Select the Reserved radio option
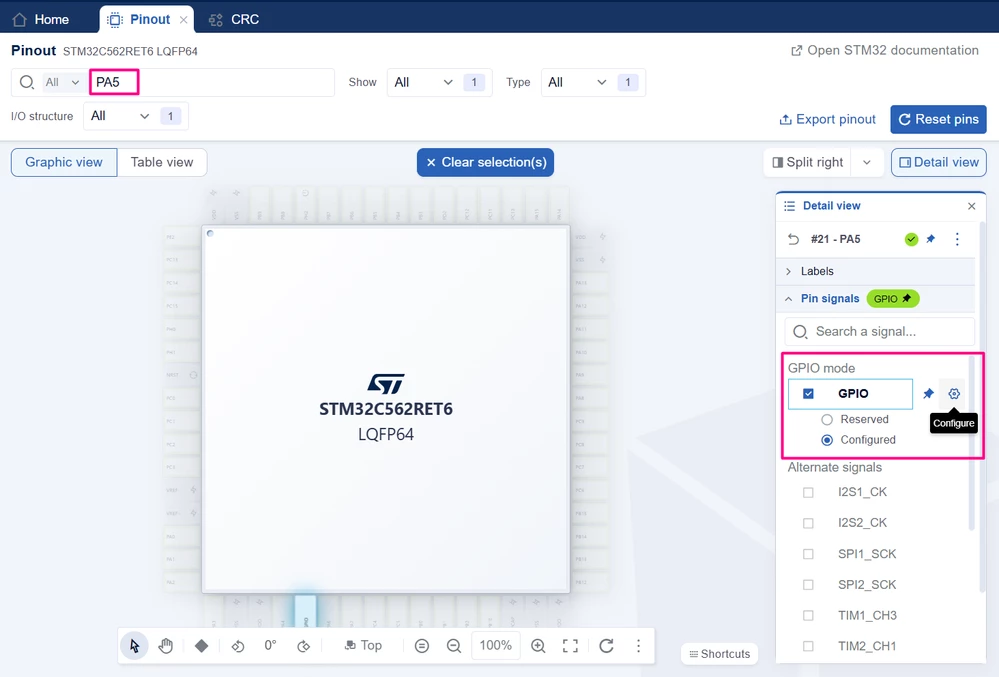Viewport: 999px width, 677px height. click(827, 420)
